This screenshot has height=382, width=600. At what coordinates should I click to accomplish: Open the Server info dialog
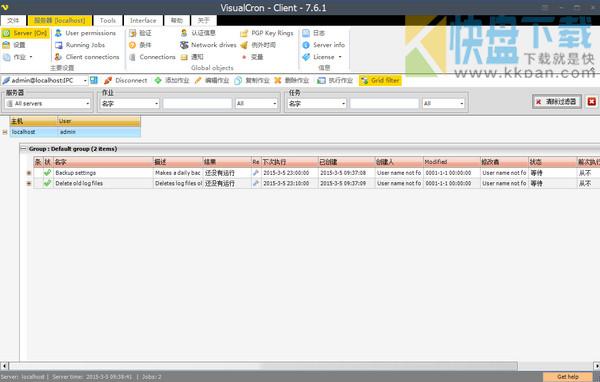[323, 45]
